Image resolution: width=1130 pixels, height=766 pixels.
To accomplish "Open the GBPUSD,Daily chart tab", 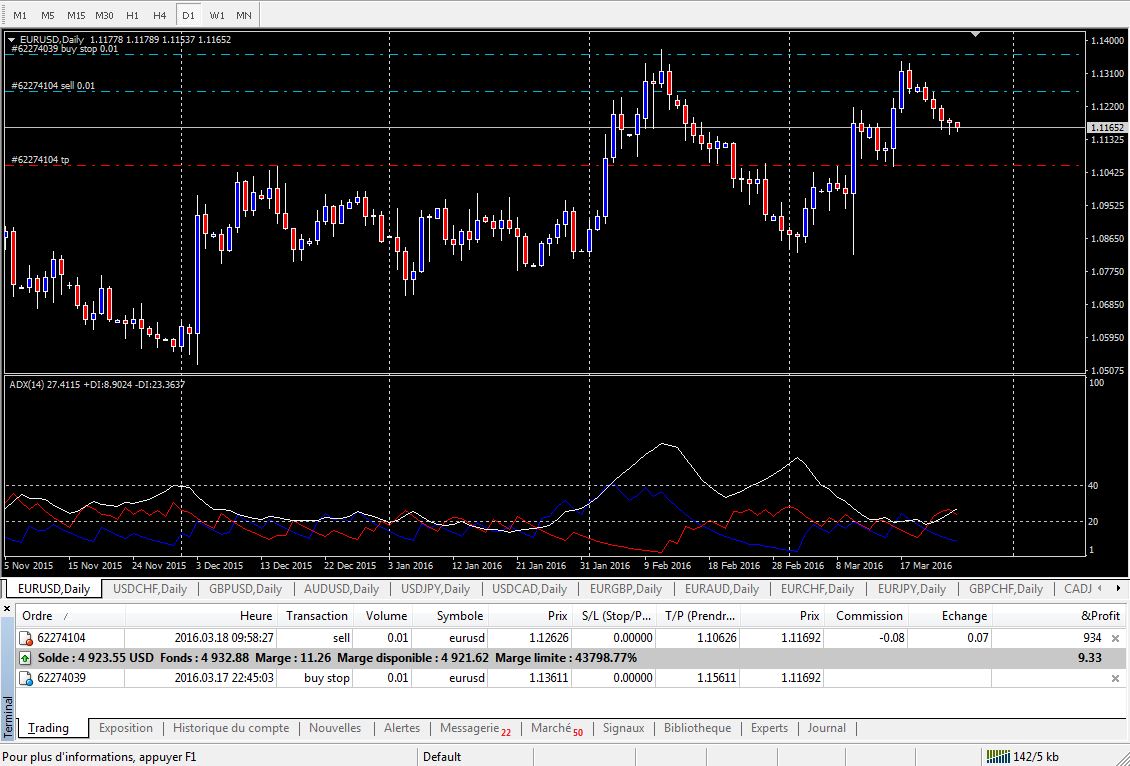I will click(x=245, y=589).
